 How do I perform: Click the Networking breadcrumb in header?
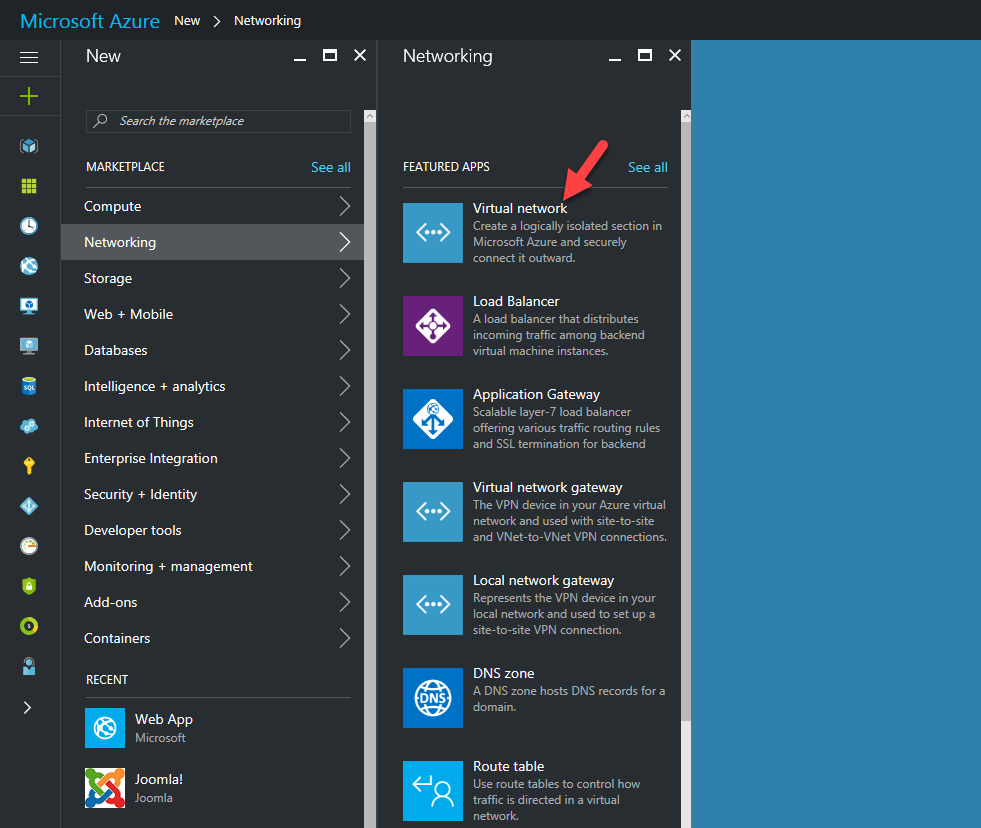pyautogui.click(x=267, y=21)
